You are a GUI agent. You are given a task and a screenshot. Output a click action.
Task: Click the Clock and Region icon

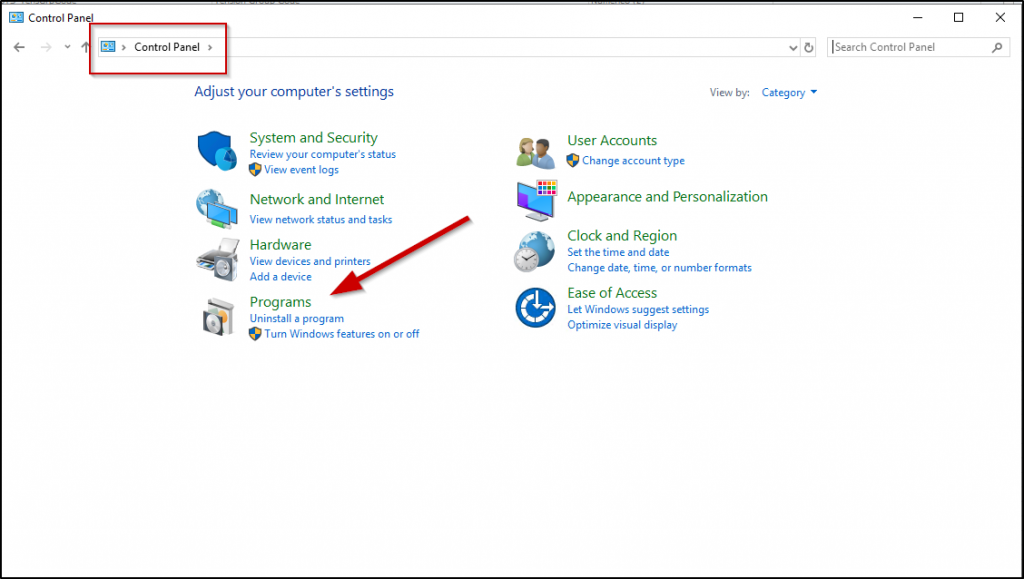535,251
